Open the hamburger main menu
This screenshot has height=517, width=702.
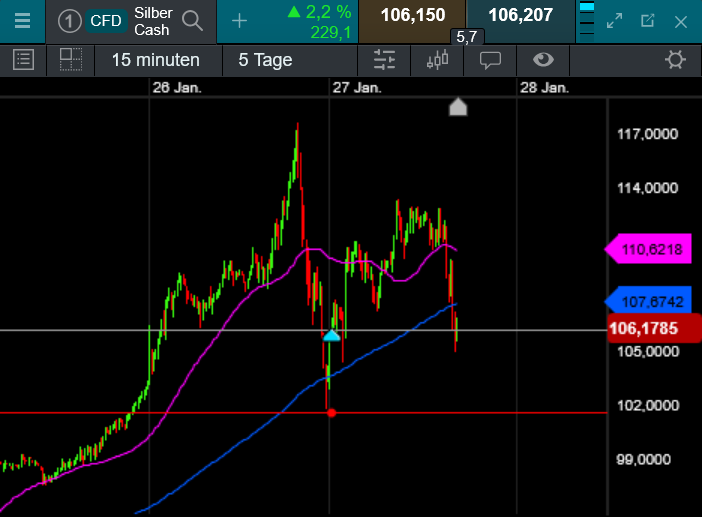pyautogui.click(x=22, y=20)
